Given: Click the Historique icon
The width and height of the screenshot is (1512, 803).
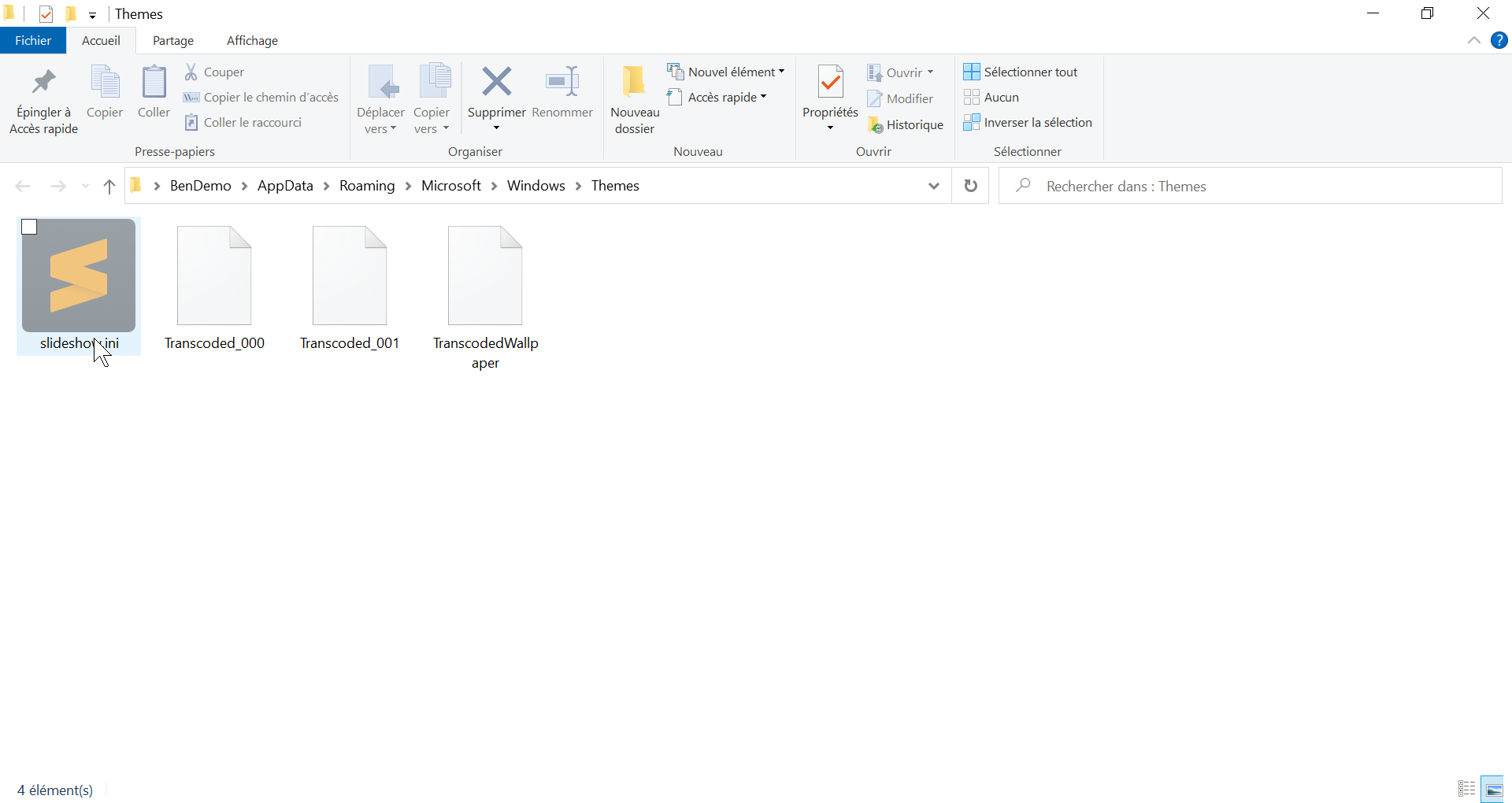Looking at the screenshot, I should [x=875, y=125].
